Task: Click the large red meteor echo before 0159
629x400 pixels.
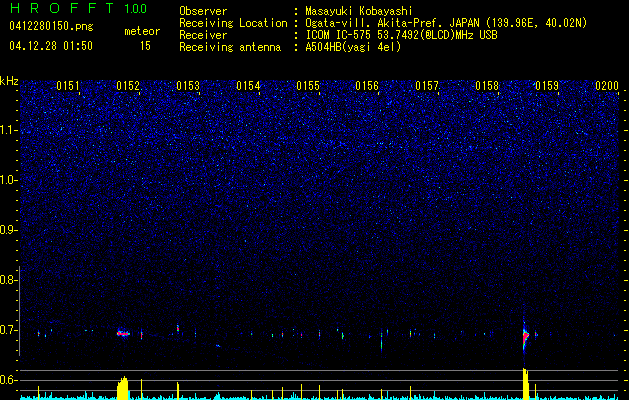Action: point(526,337)
